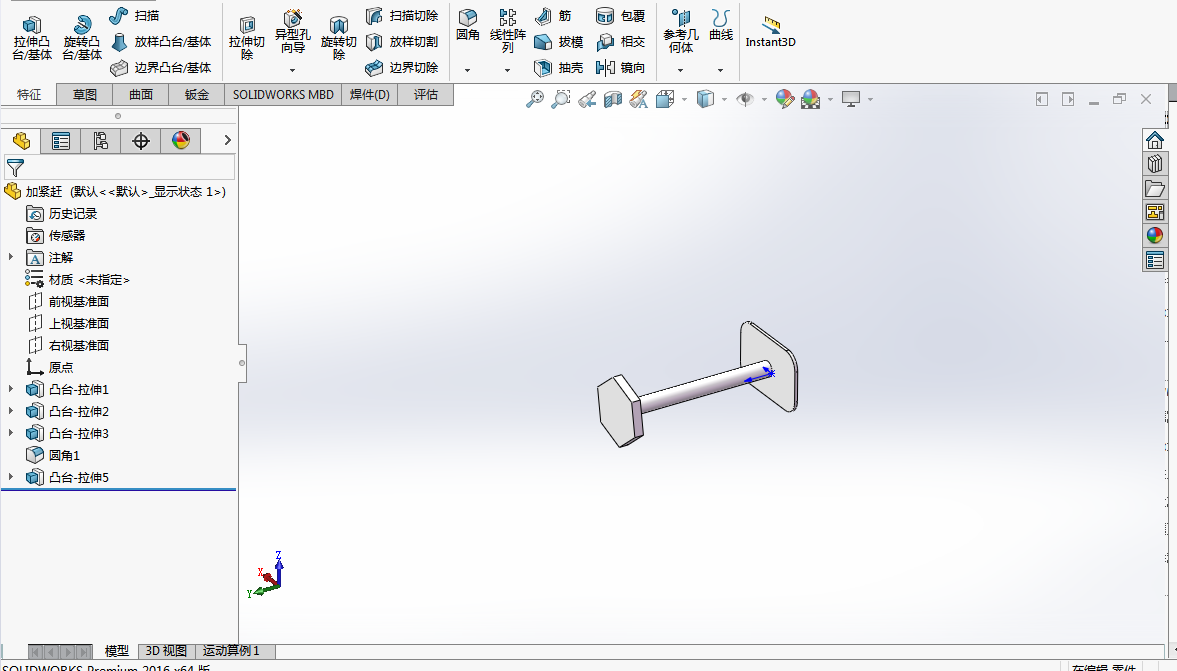The image size is (1177, 671).
Task: Click the filter field in feature tree
Action: [x=120, y=167]
